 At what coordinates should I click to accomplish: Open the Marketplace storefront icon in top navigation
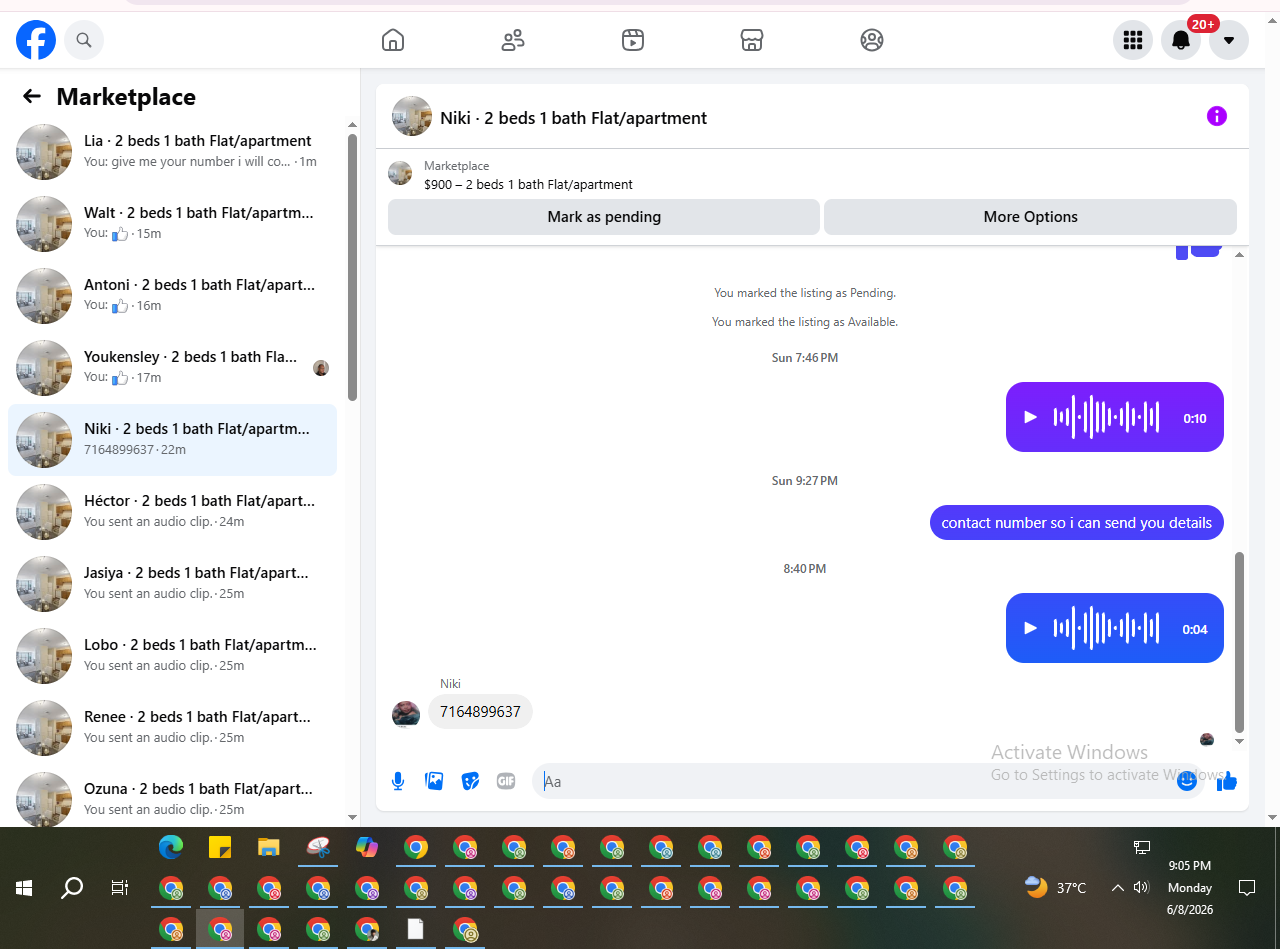(752, 40)
